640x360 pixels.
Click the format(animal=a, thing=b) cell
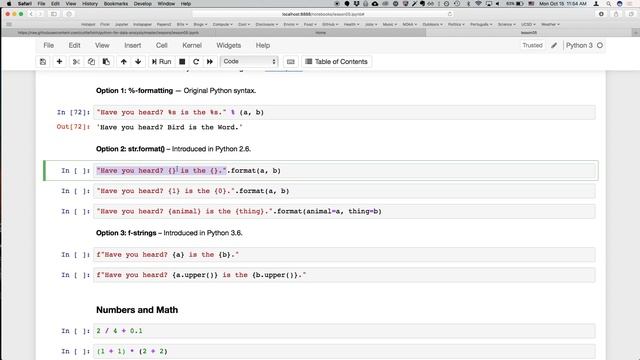point(344,211)
